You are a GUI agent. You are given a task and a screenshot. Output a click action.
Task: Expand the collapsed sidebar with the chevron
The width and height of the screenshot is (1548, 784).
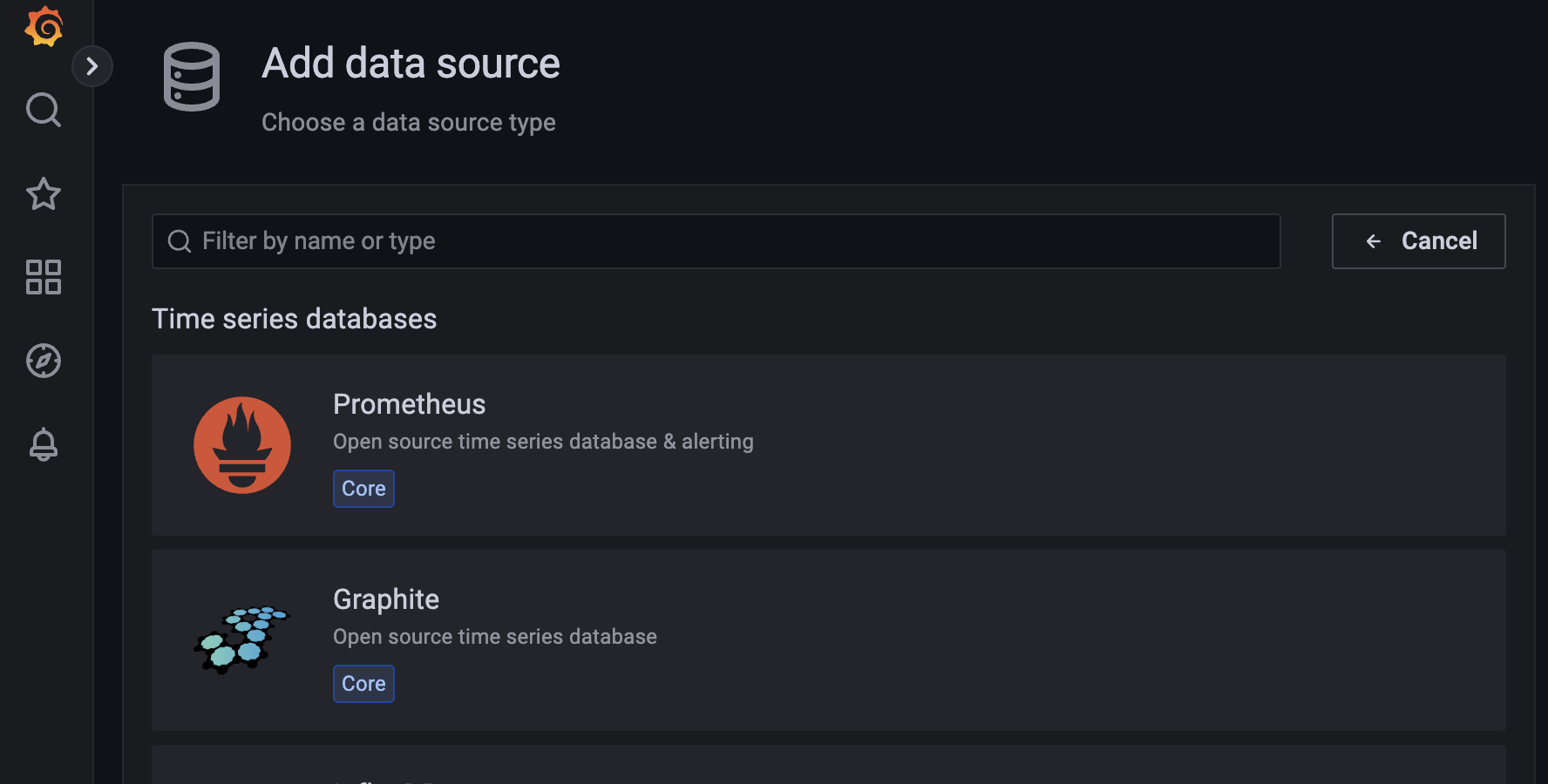[x=93, y=65]
